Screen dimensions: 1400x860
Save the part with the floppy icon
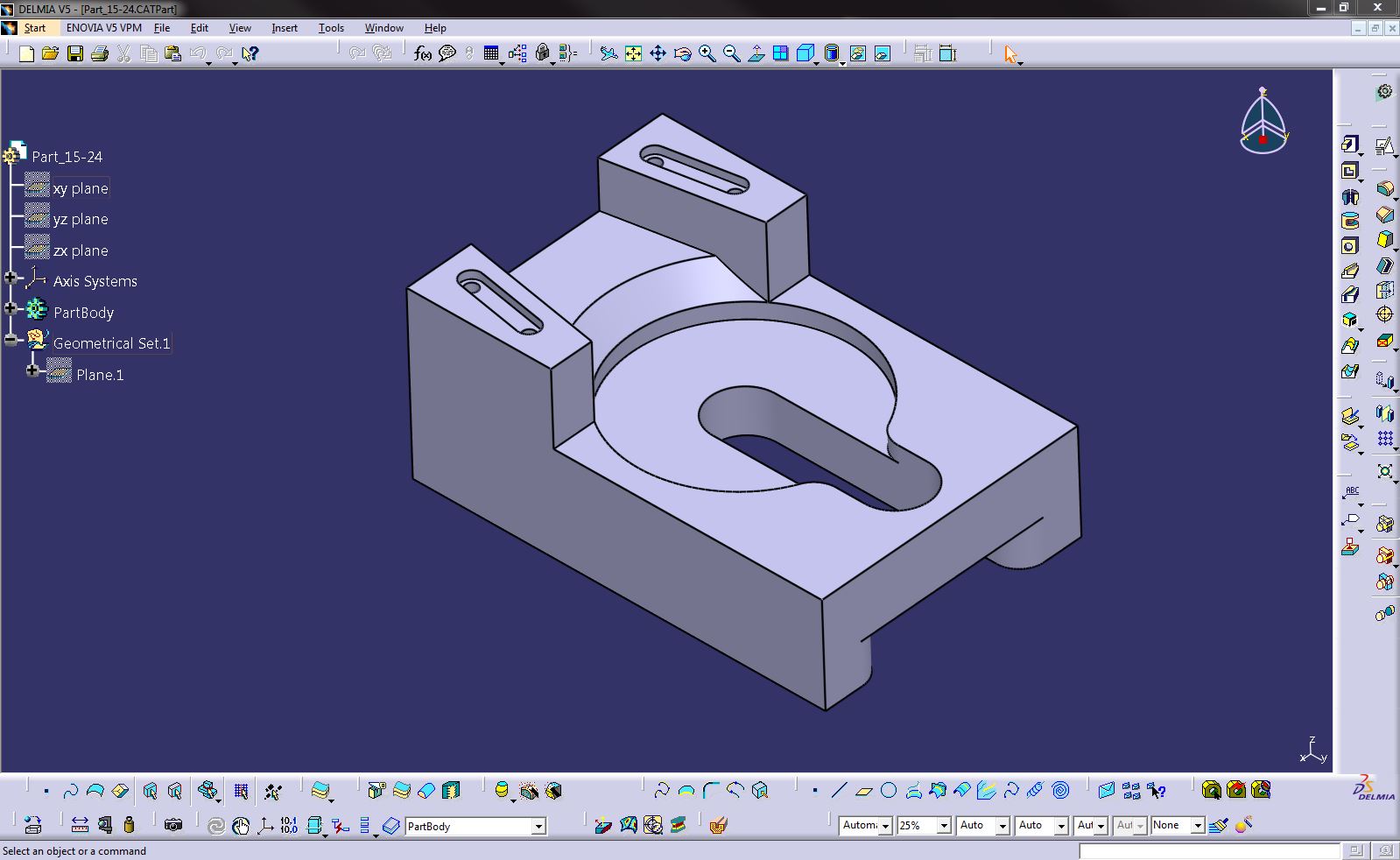[x=75, y=54]
